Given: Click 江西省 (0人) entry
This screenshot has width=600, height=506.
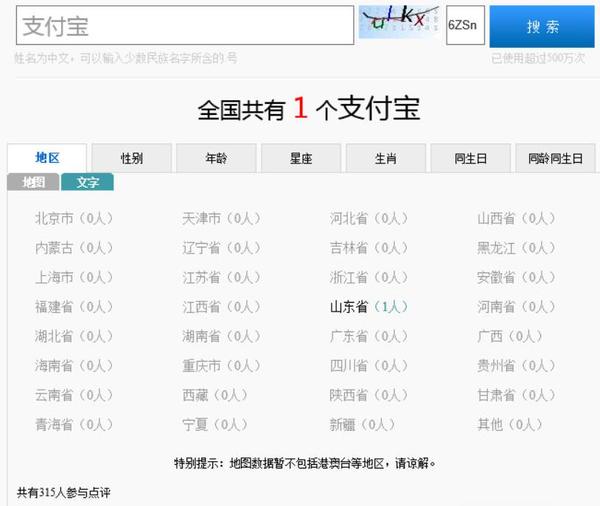Looking at the screenshot, I should pyautogui.click(x=222, y=307).
